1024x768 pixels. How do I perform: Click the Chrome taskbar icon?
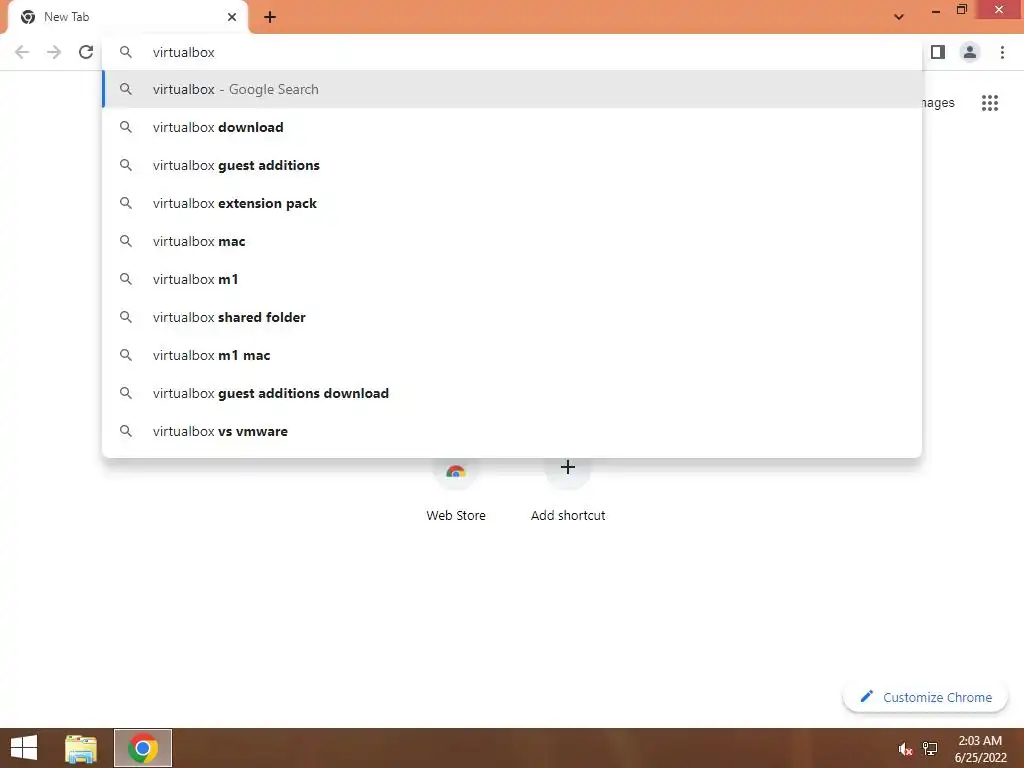coord(142,748)
